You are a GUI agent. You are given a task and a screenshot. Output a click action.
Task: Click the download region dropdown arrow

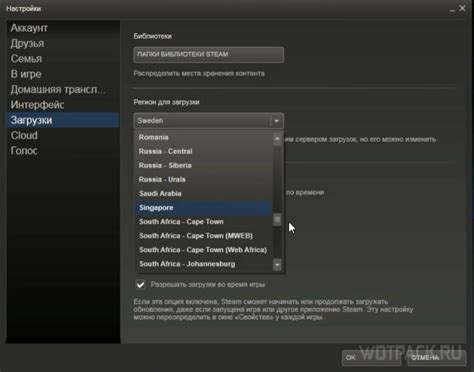click(x=277, y=121)
